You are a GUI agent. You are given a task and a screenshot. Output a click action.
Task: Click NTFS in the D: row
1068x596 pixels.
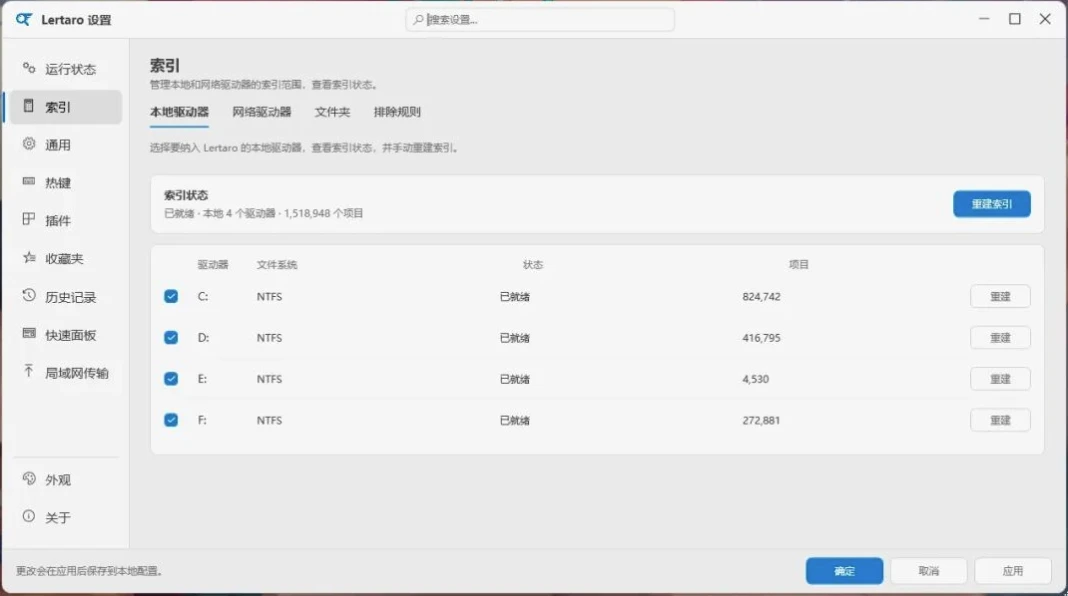pyautogui.click(x=270, y=338)
